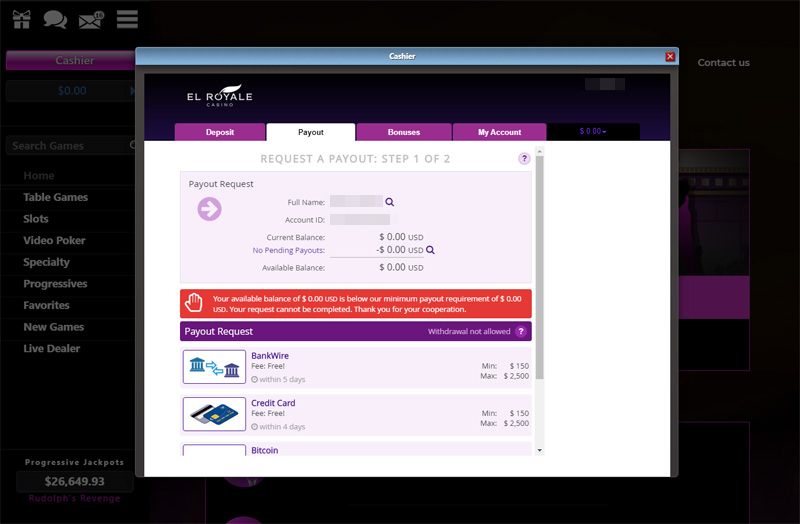800x524 pixels.
Task: Open the New Games category
Action: tap(54, 327)
